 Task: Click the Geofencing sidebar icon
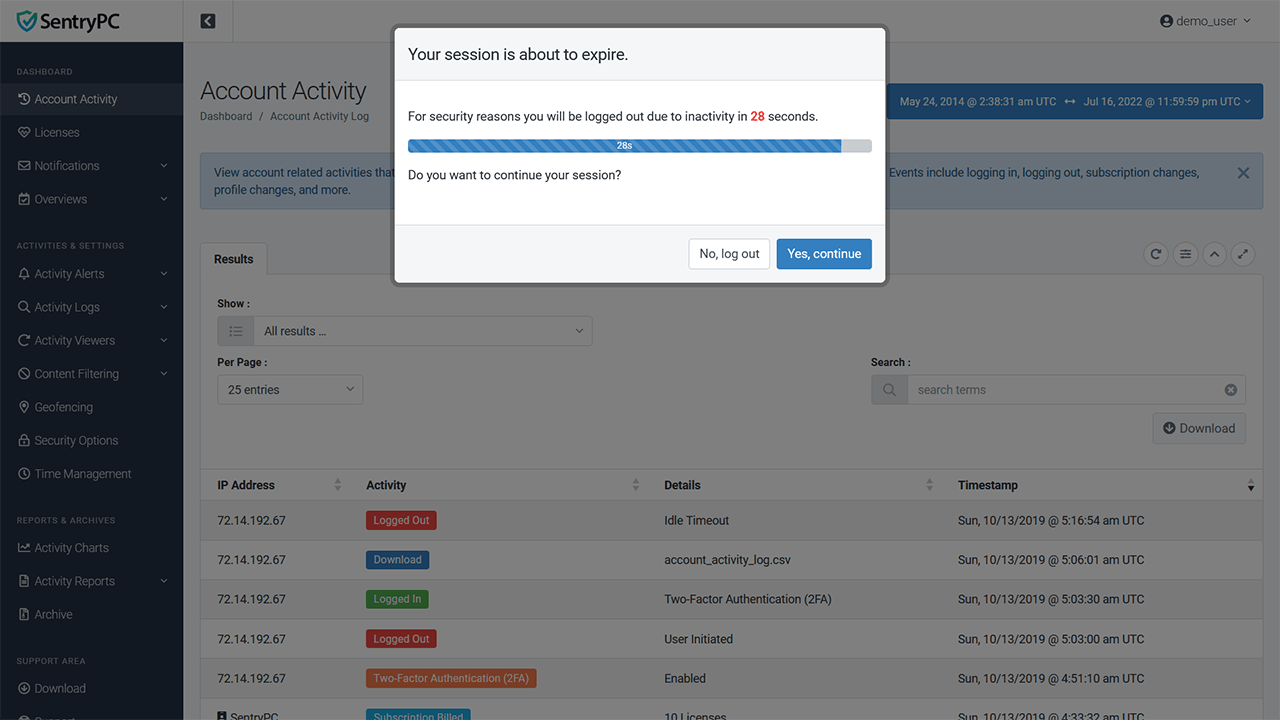25,407
